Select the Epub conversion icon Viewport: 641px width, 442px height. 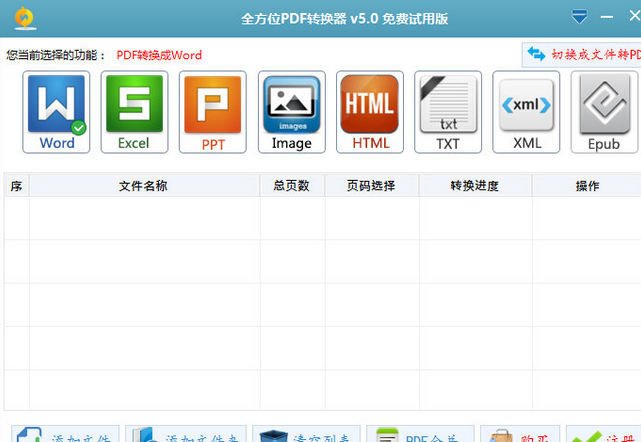(x=604, y=112)
